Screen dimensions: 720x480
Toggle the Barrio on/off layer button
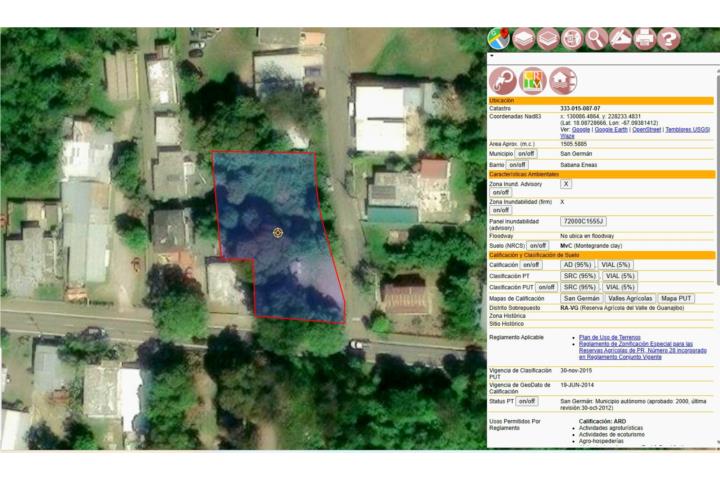pyautogui.click(x=517, y=164)
